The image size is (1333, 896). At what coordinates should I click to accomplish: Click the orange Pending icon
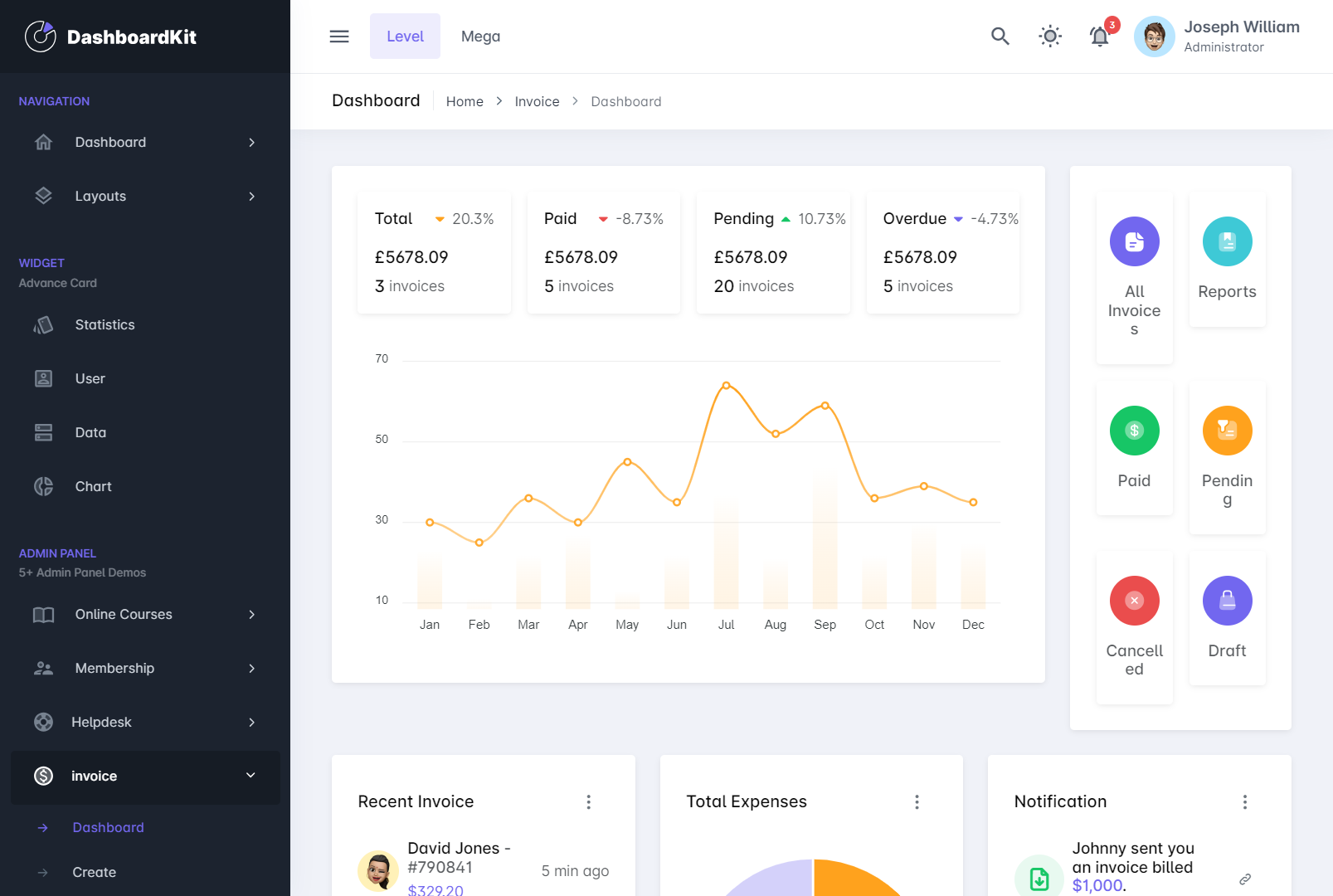coord(1227,431)
